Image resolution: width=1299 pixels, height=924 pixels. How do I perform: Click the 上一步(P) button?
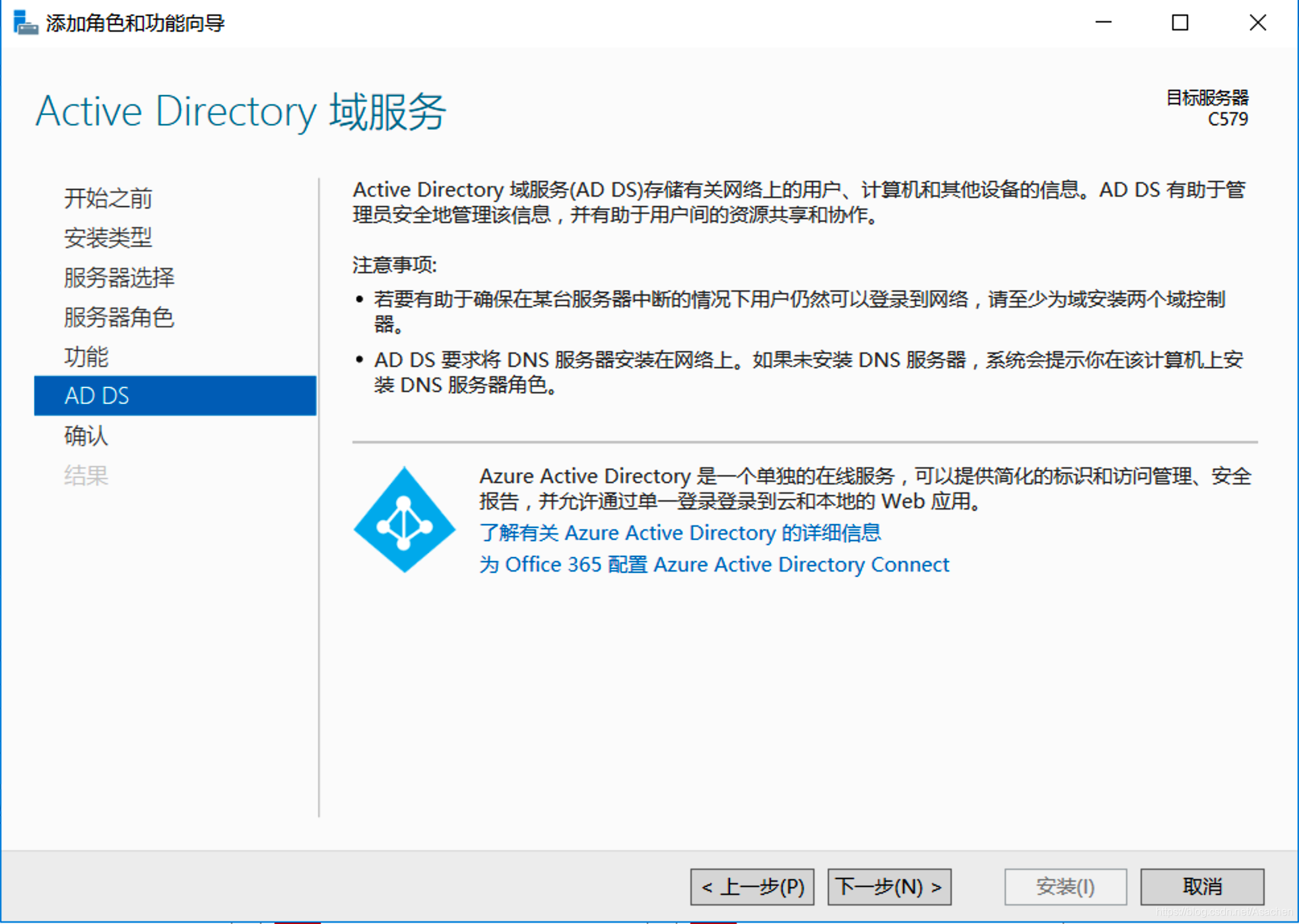(x=752, y=886)
